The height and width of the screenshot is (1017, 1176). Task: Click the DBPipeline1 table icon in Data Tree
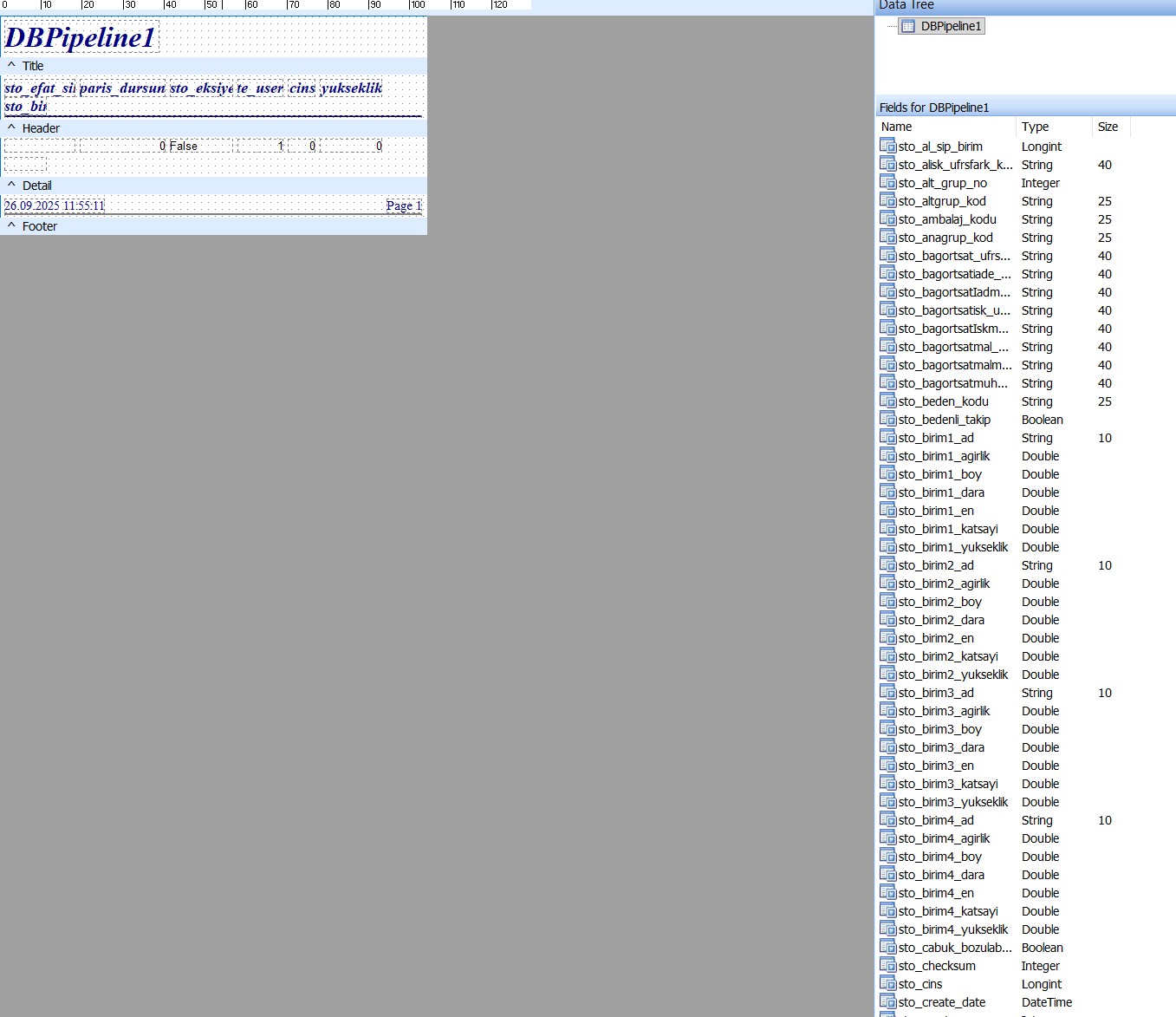907,26
